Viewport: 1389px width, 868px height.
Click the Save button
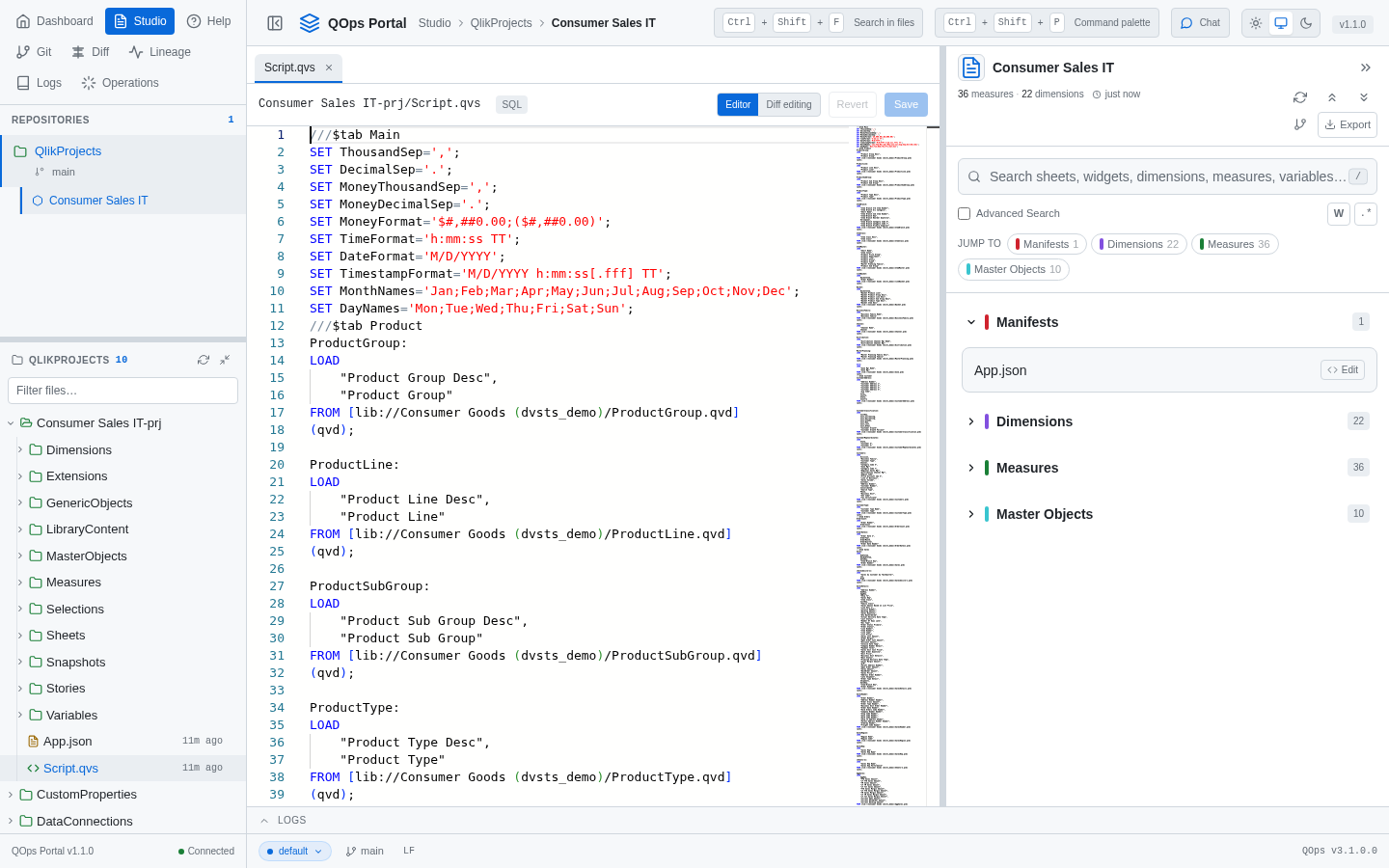906,104
